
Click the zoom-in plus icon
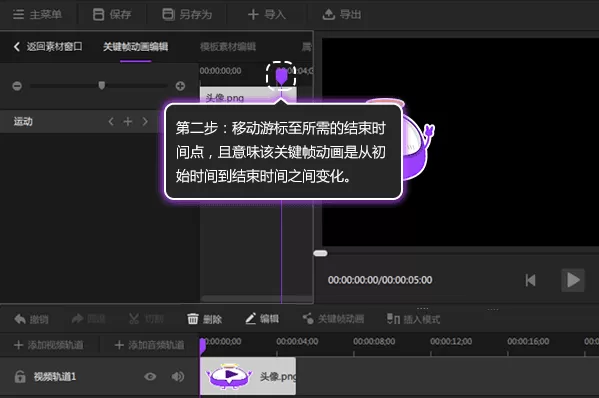click(x=180, y=86)
